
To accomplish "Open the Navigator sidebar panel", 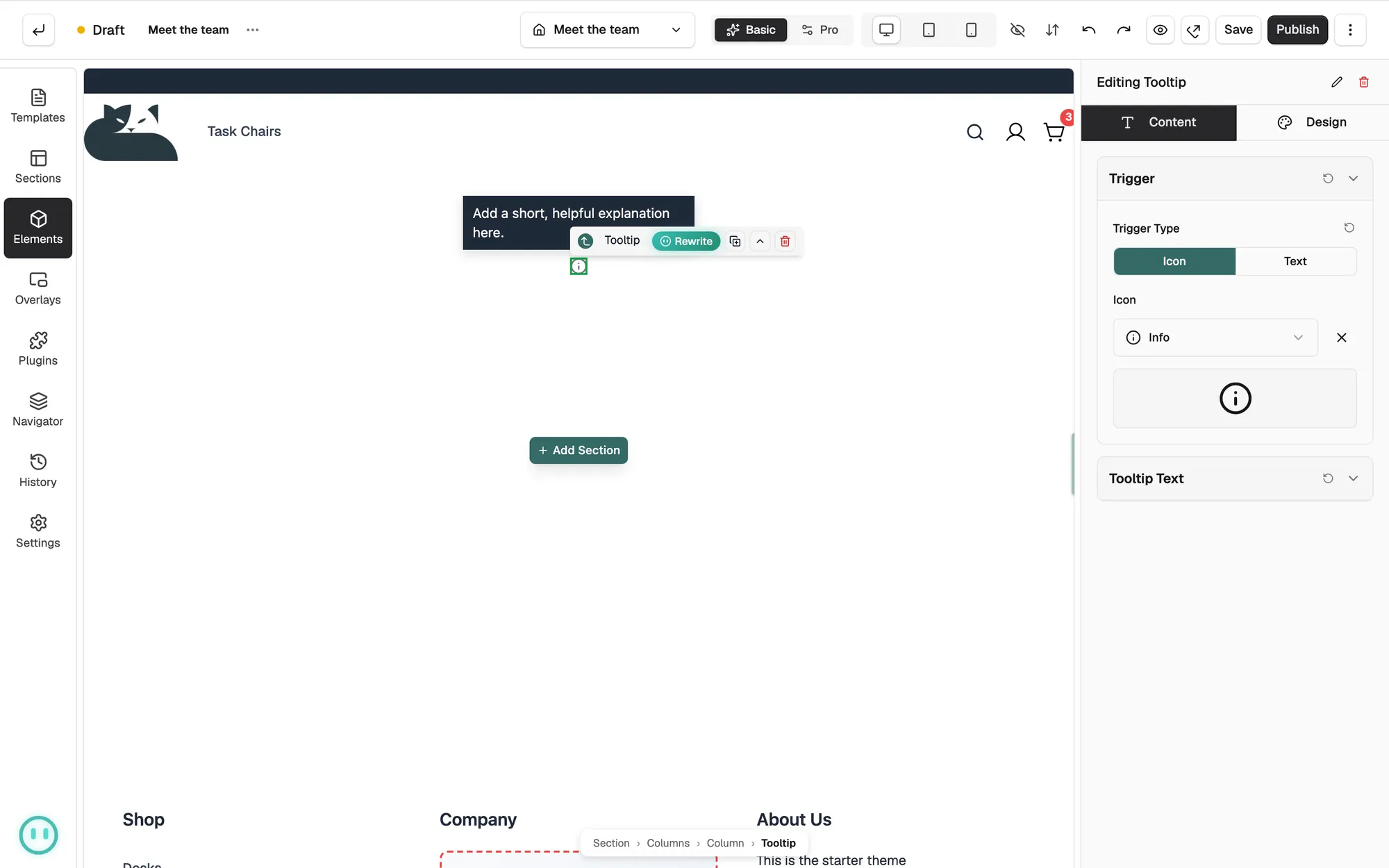I will [x=38, y=410].
